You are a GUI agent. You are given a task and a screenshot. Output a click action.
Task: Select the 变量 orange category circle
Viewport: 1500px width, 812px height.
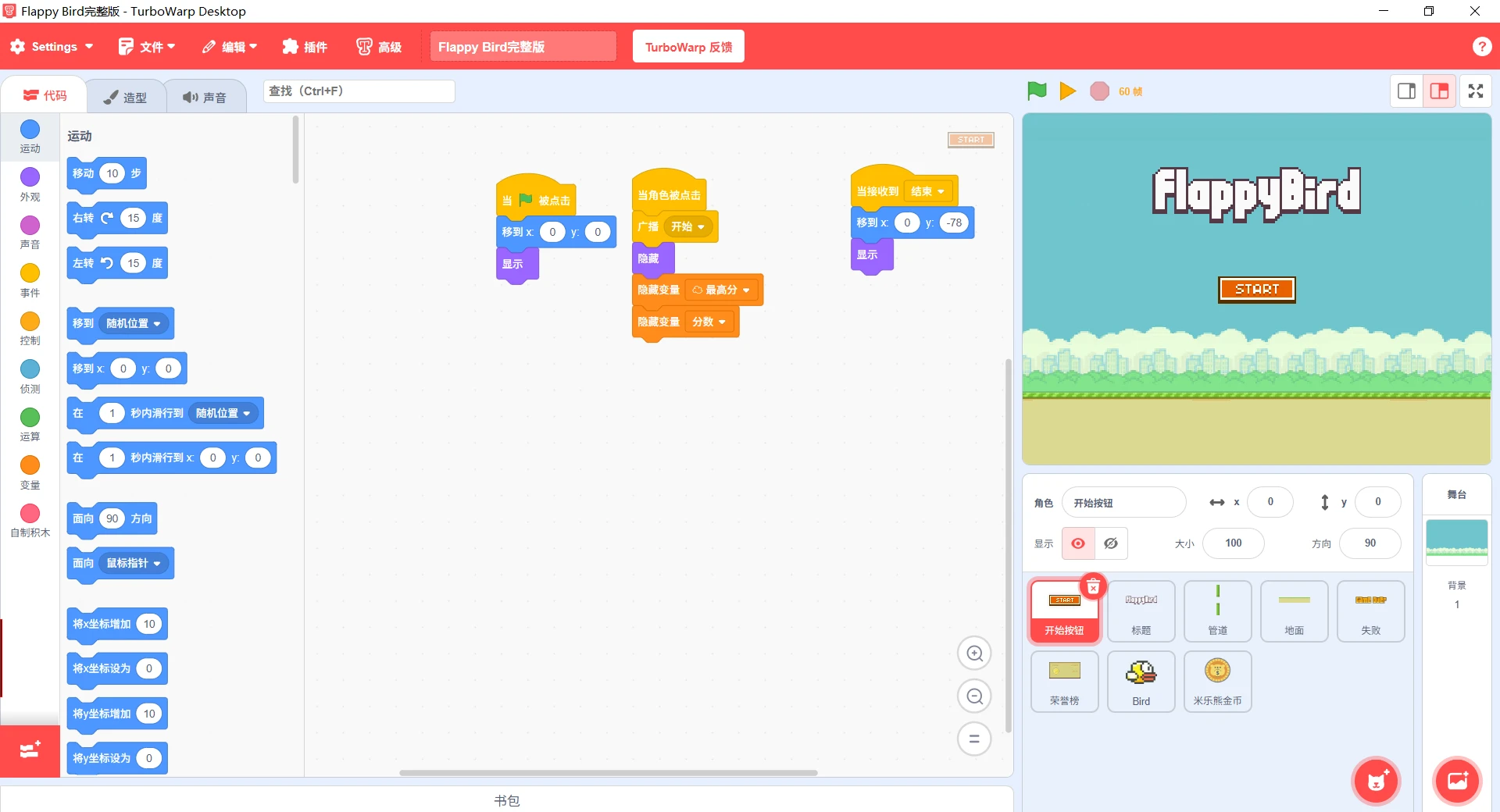pos(30,465)
